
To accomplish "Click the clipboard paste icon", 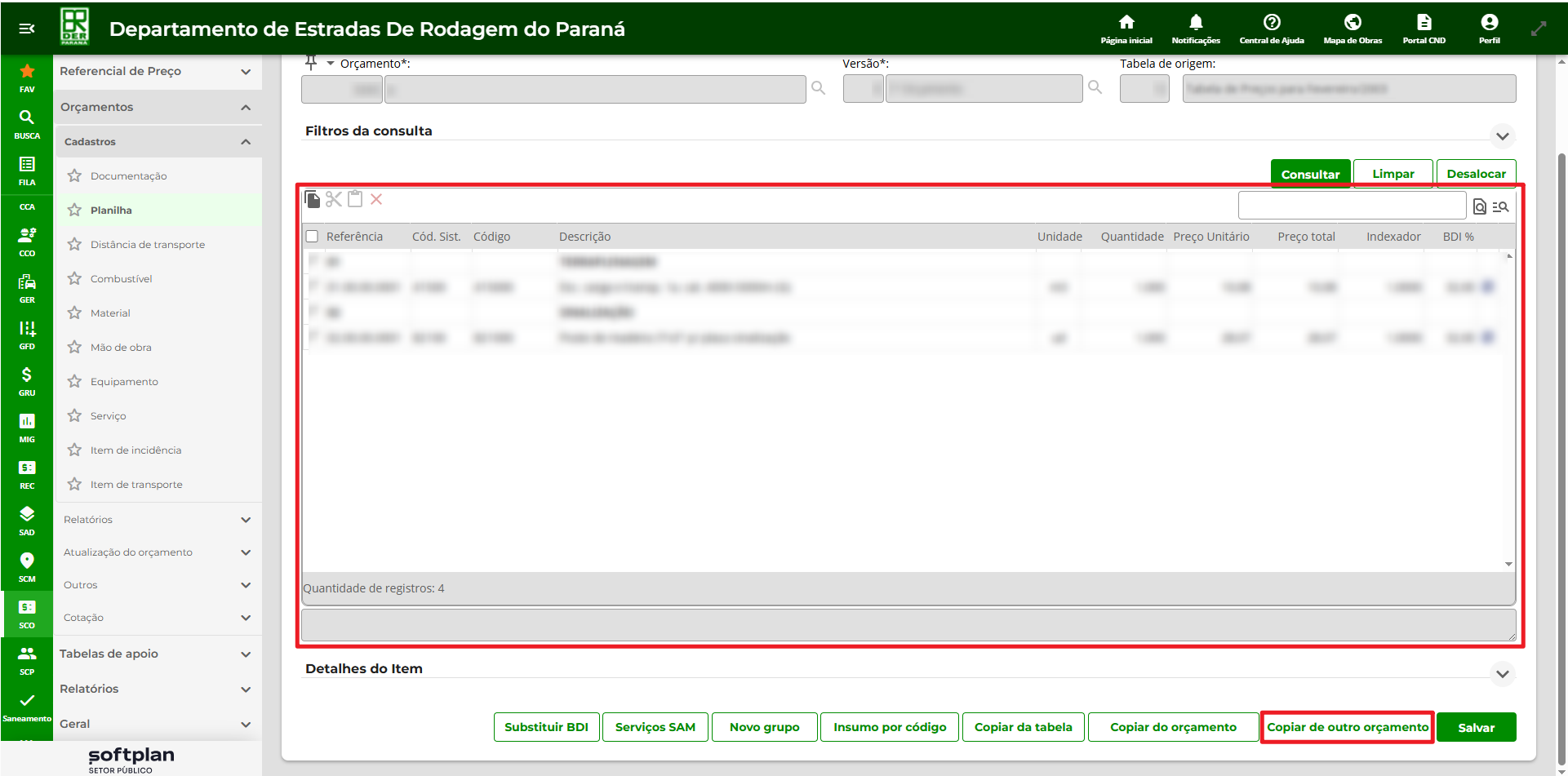I will pyautogui.click(x=355, y=199).
